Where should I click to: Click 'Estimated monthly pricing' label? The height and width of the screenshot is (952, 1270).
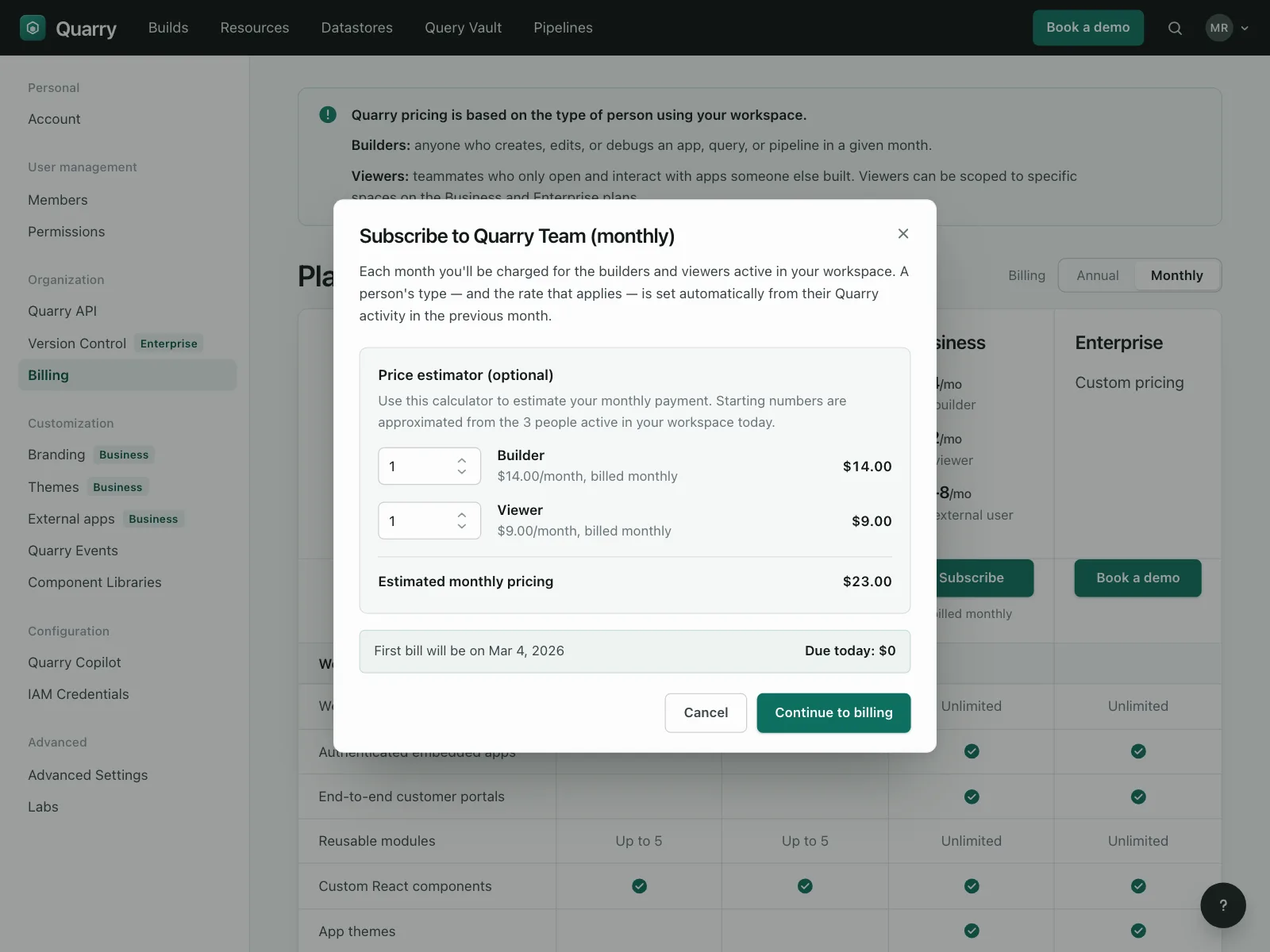coord(466,582)
